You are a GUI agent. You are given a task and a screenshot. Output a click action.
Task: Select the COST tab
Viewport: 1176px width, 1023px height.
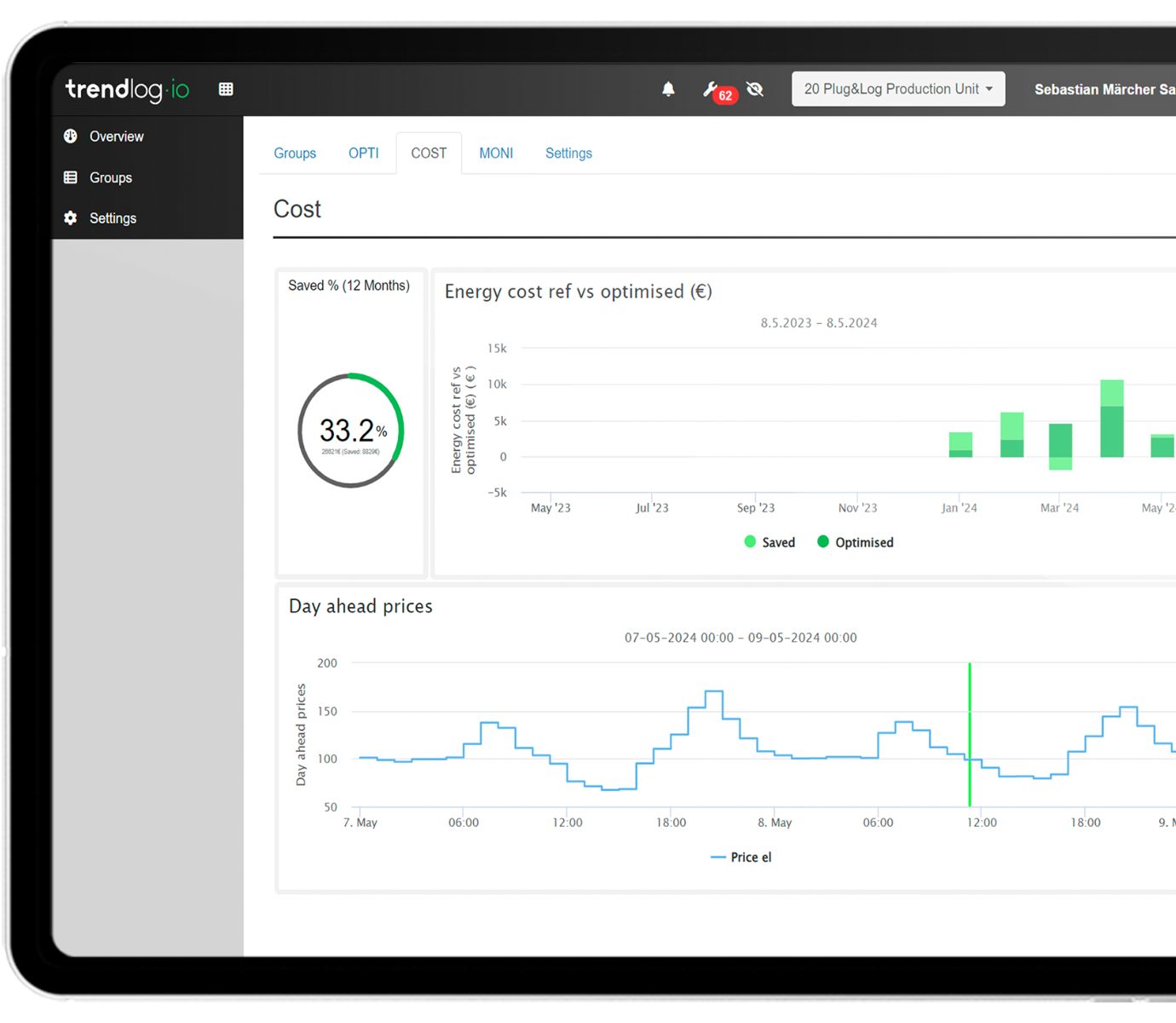coord(429,153)
